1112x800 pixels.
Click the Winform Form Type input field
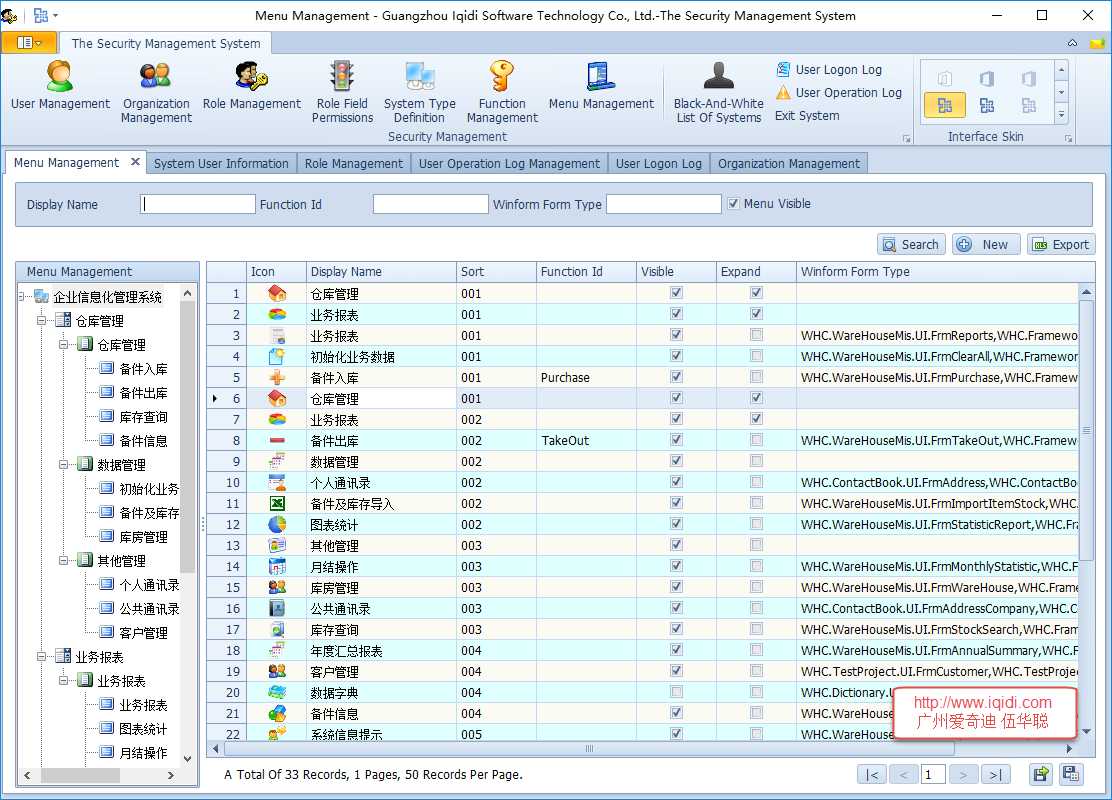point(664,204)
